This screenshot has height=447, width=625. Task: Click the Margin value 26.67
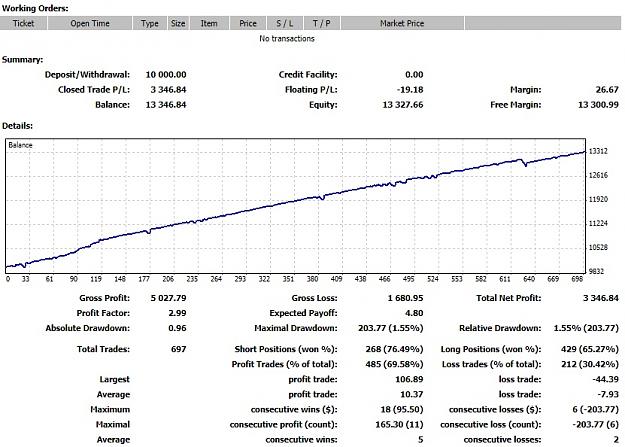point(607,90)
